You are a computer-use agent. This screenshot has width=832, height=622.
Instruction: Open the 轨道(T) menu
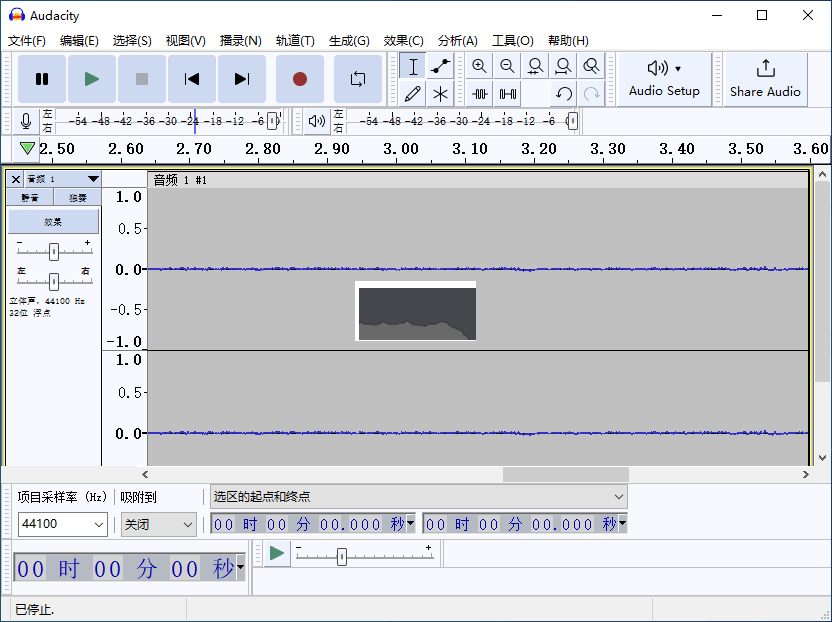(x=295, y=41)
